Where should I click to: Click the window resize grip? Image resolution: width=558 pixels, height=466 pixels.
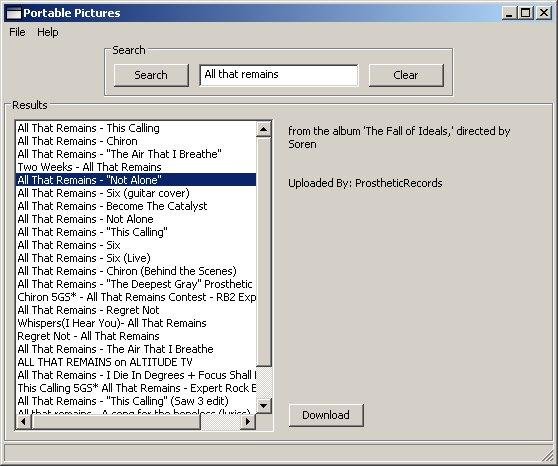point(547,456)
